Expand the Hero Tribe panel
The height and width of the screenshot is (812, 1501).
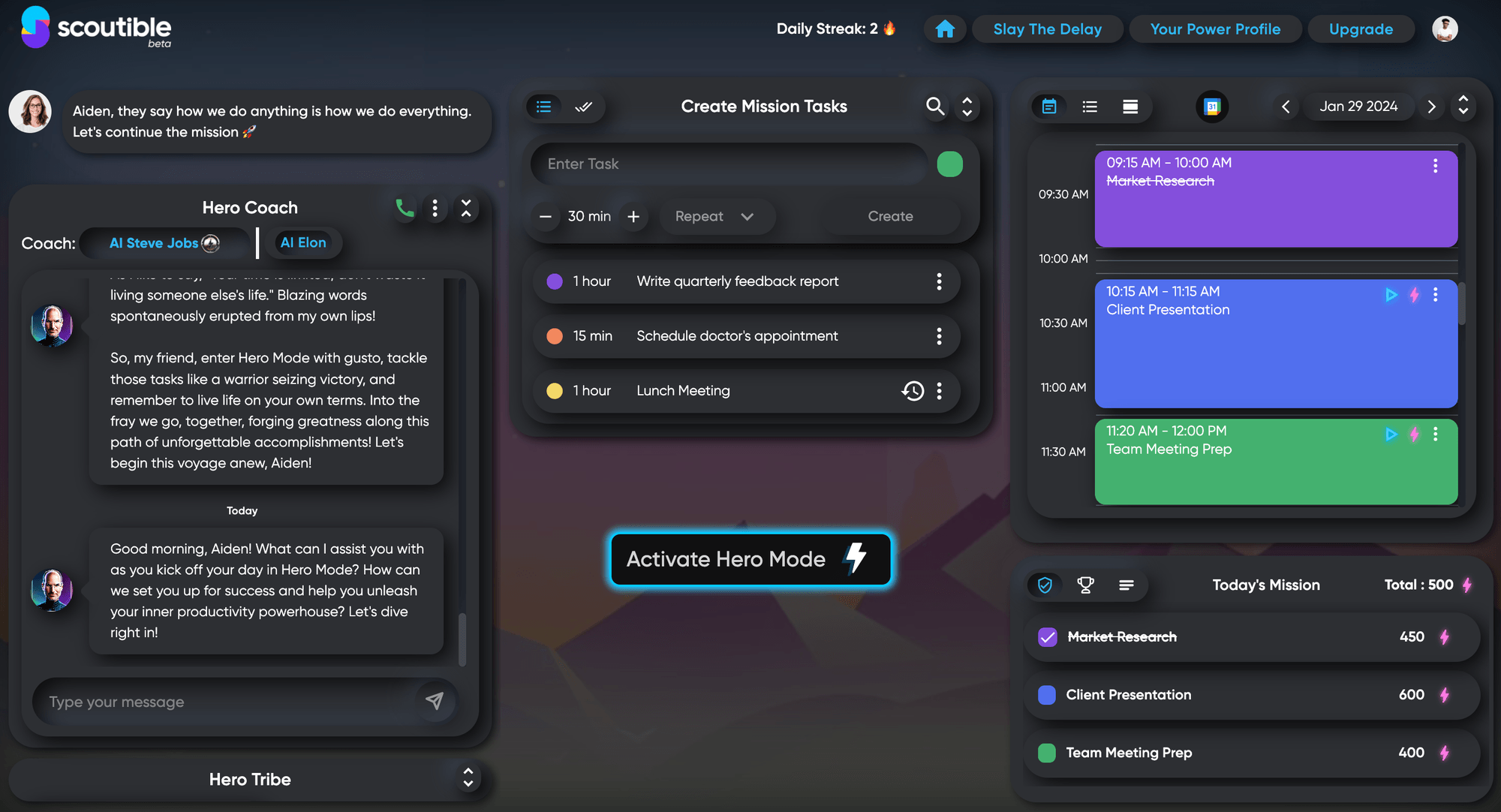coord(468,778)
